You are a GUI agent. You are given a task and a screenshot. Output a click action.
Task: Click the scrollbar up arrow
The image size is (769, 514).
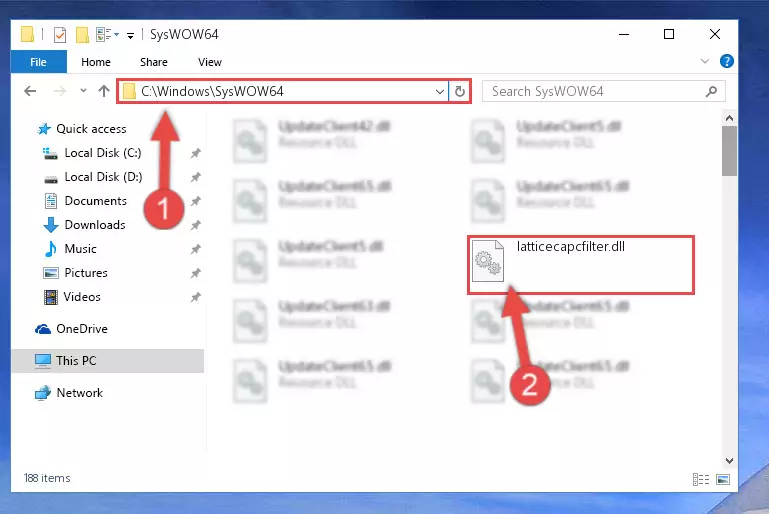coord(729,118)
